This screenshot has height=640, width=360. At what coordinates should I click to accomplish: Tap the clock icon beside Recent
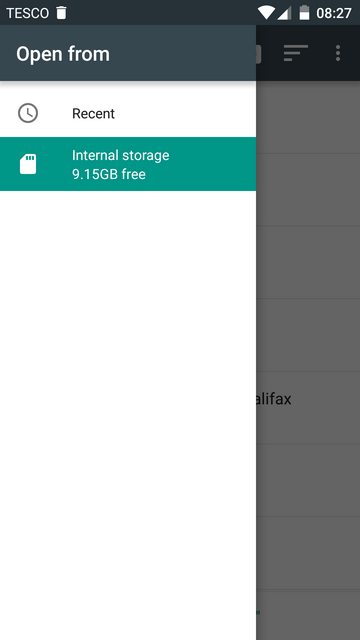click(28, 113)
